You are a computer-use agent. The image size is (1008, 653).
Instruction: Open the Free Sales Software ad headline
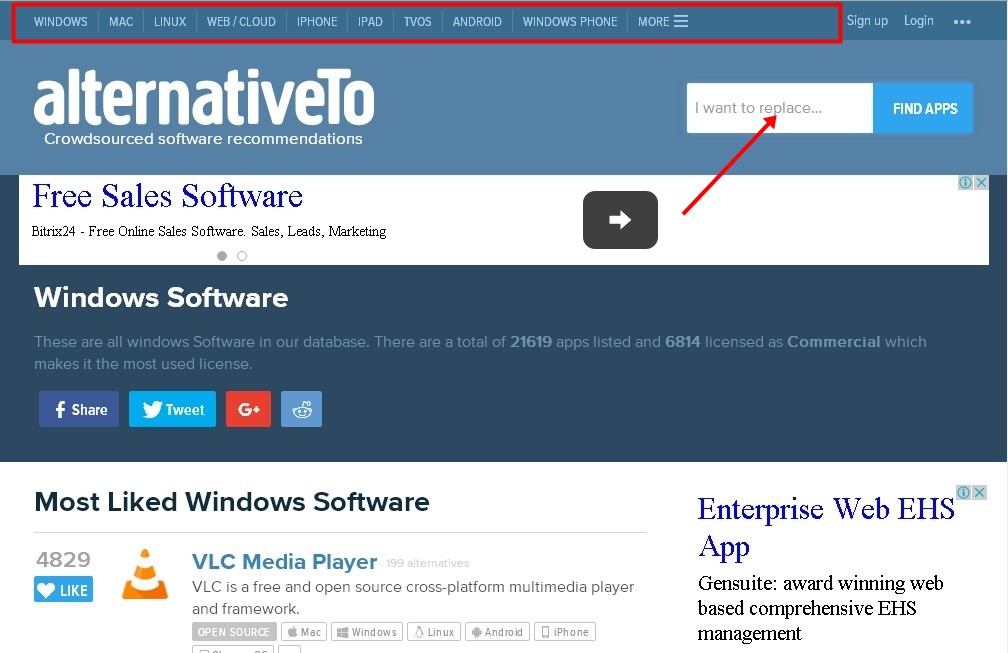tap(167, 196)
